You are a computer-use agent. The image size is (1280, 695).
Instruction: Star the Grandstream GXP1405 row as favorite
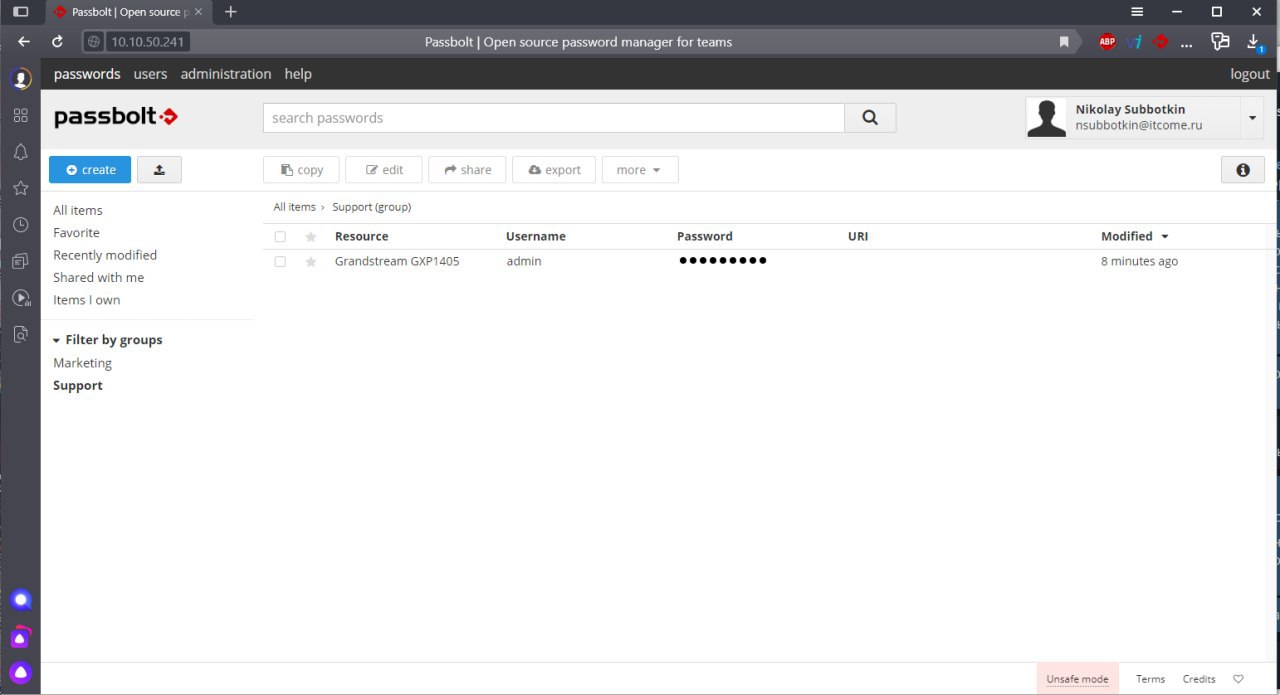[x=311, y=262]
